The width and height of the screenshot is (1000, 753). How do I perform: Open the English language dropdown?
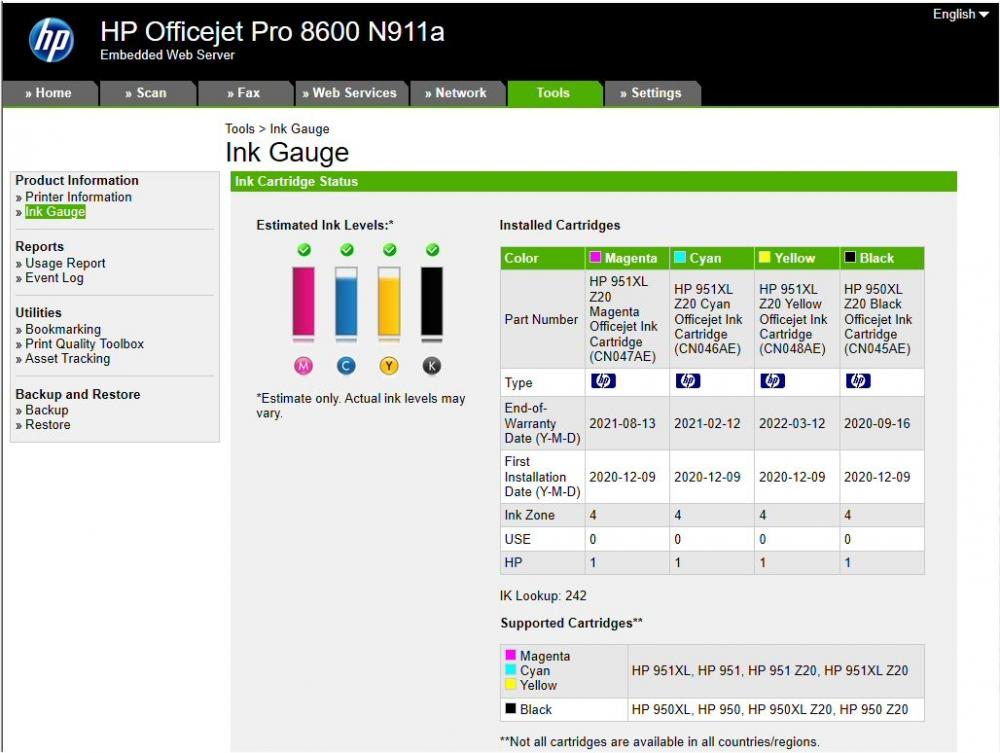click(960, 14)
